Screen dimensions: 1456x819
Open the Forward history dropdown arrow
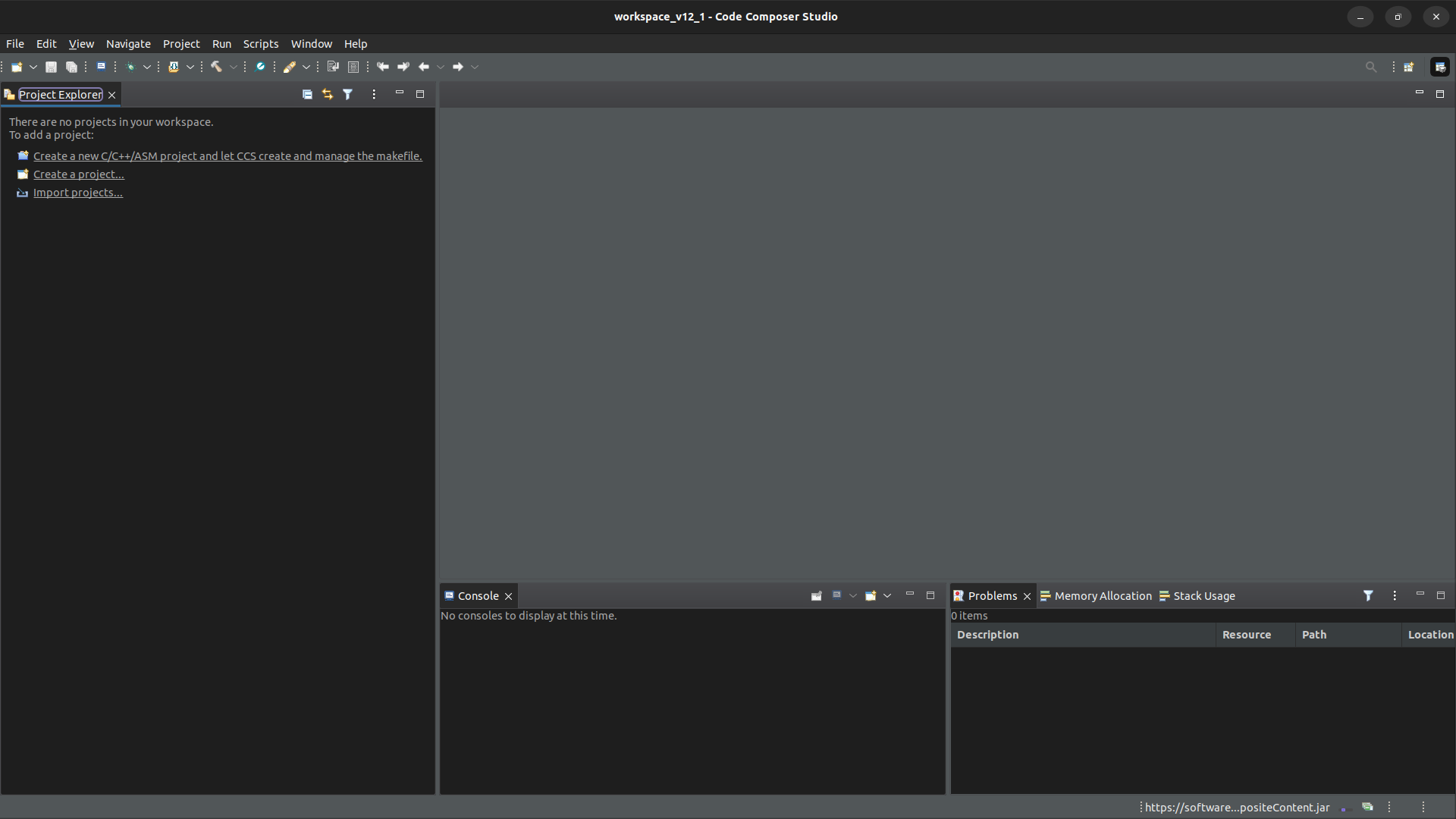pos(475,67)
